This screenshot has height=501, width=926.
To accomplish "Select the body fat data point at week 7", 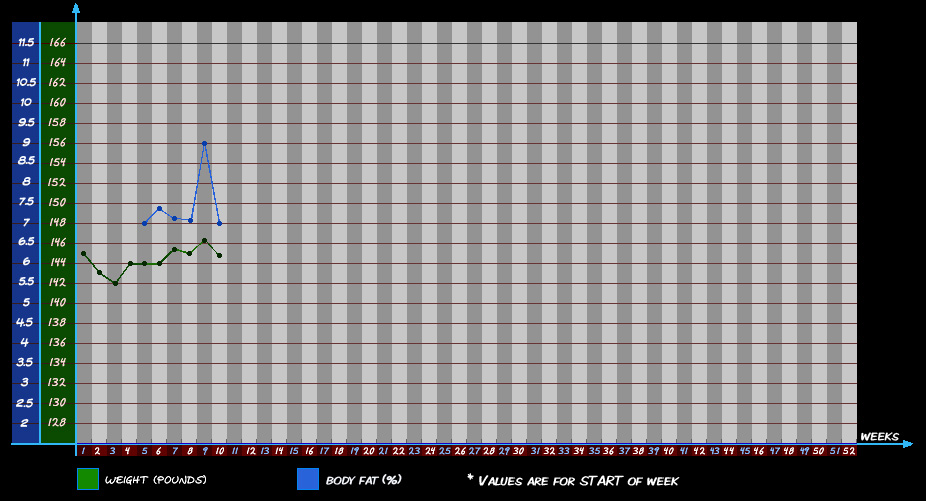I will (174, 219).
